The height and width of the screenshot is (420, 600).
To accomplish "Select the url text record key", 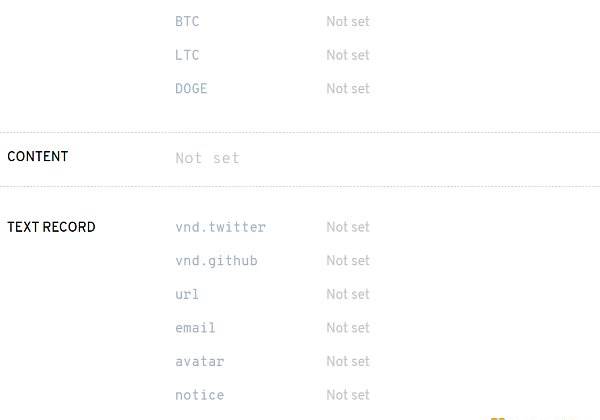I will pos(187,295).
